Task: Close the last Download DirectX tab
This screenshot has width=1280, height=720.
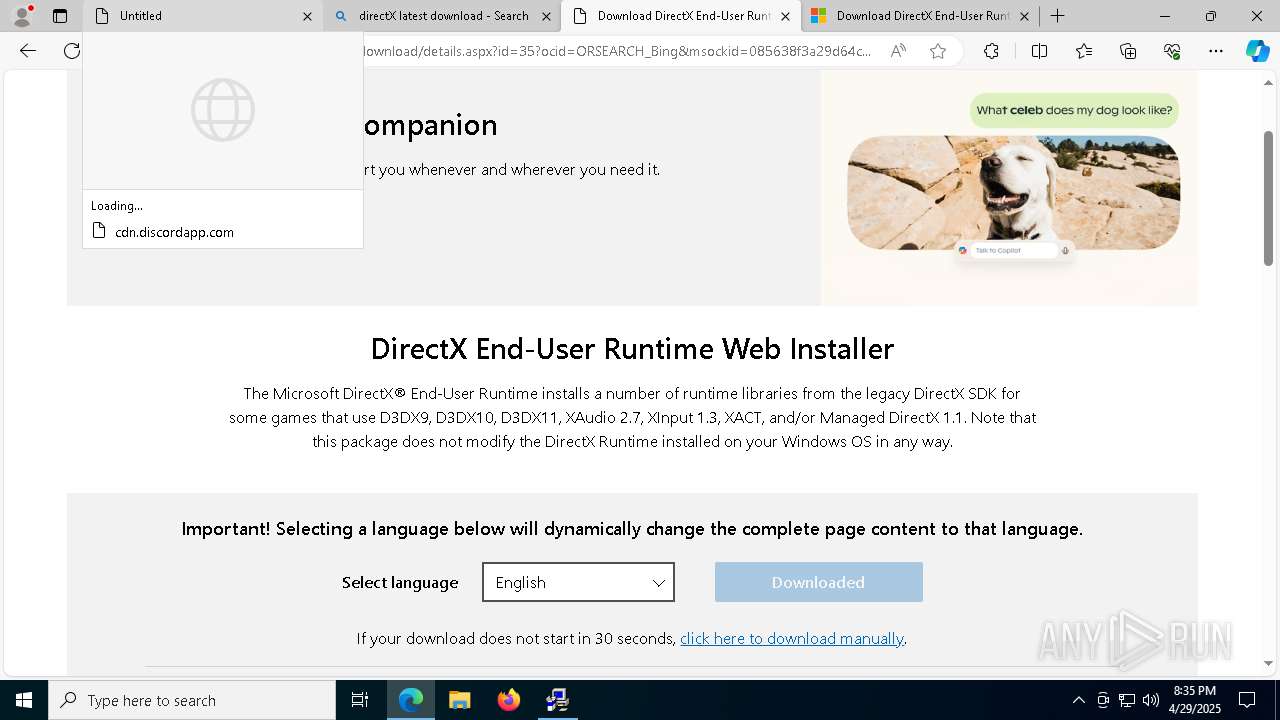Action: [1024, 16]
